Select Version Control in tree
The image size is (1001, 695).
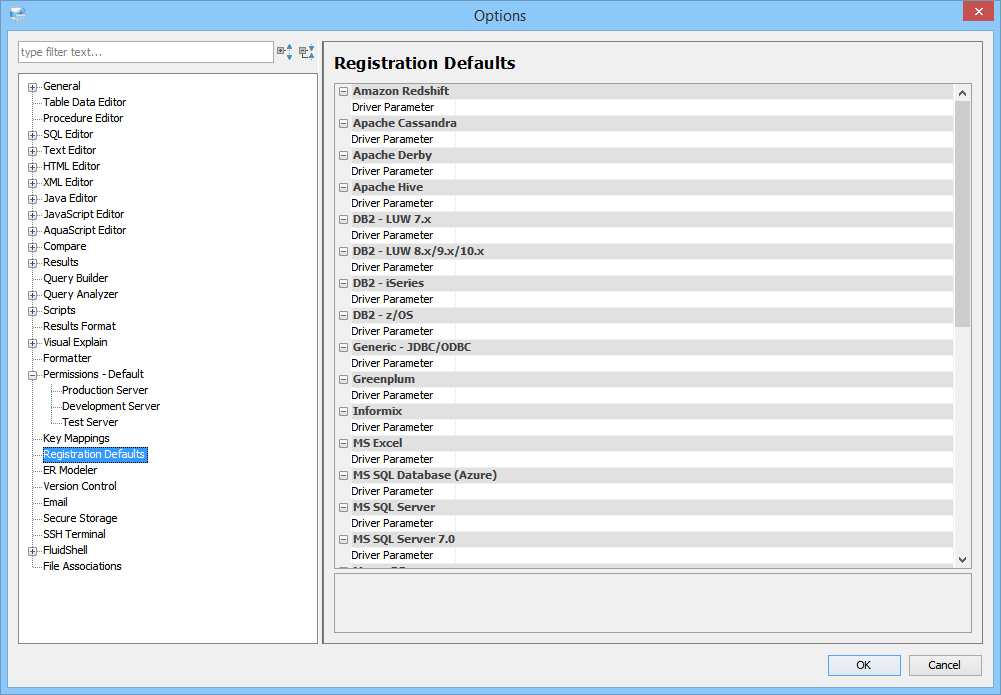click(x=80, y=486)
